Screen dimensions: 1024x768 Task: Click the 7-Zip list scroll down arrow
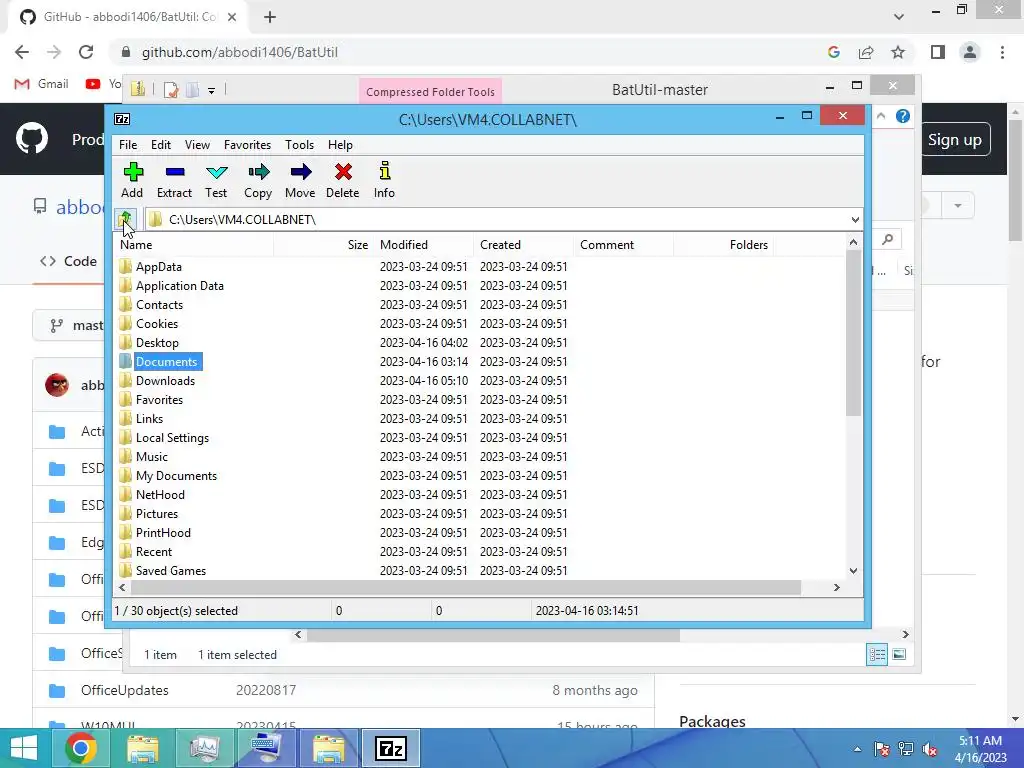point(854,571)
